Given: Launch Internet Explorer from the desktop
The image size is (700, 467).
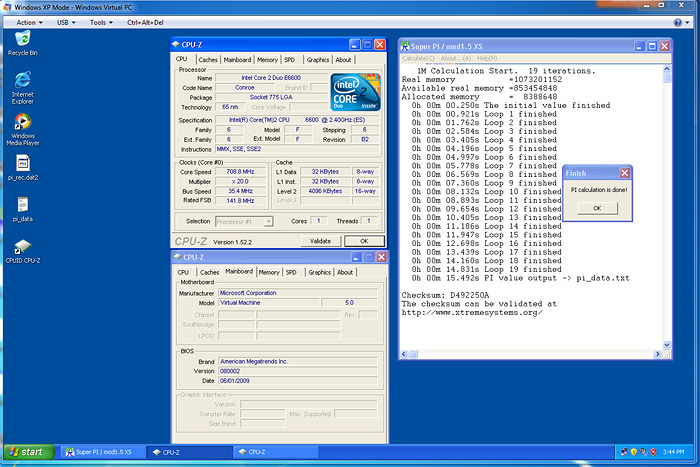Looking at the screenshot, I should pyautogui.click(x=22, y=82).
